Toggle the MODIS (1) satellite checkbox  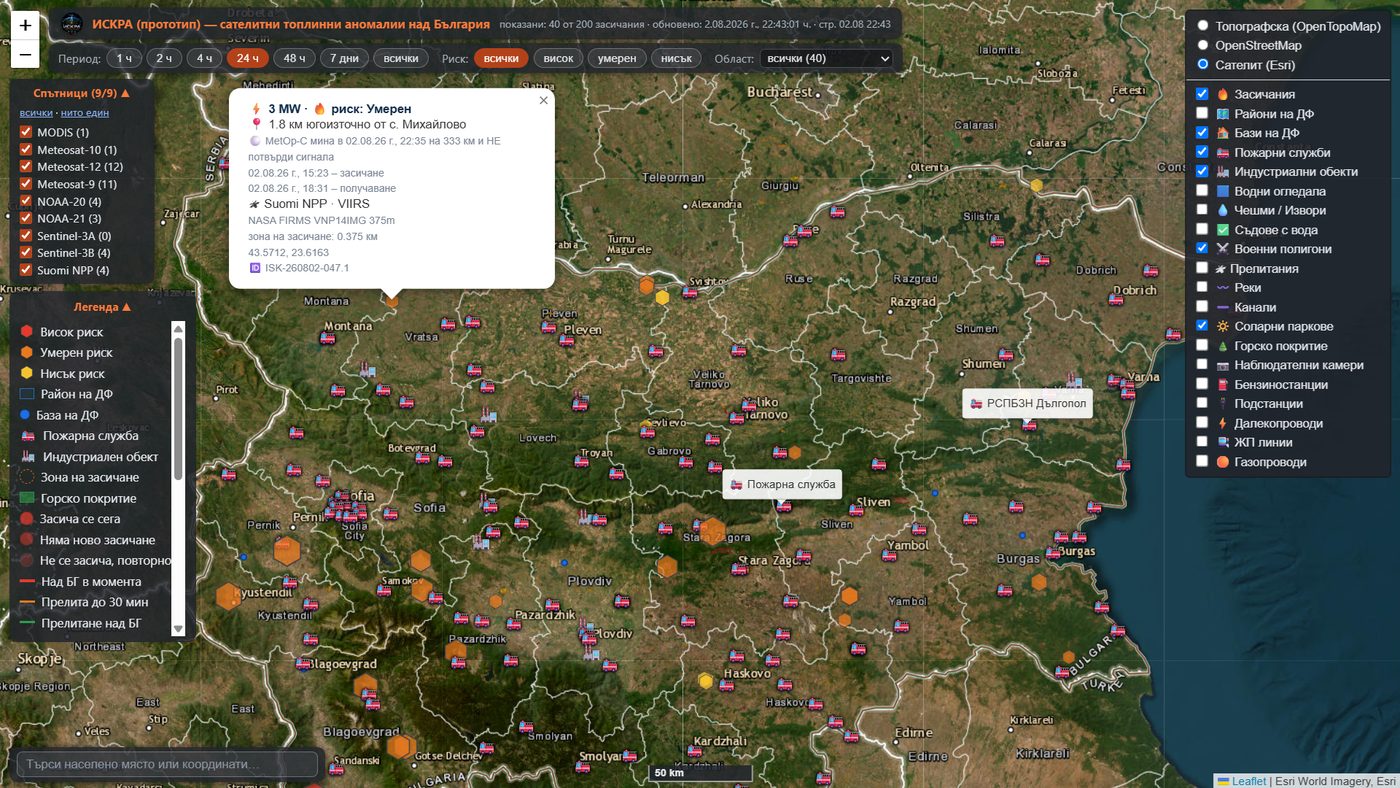[27, 132]
